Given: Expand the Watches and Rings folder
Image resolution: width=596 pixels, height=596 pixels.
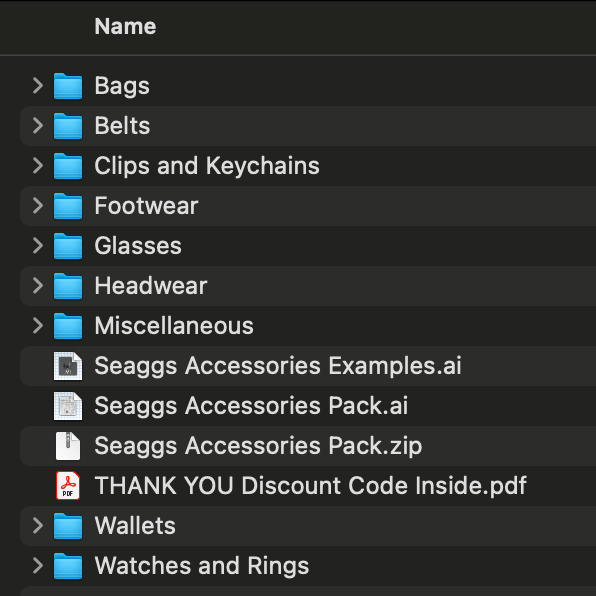Looking at the screenshot, I should 38,566.
